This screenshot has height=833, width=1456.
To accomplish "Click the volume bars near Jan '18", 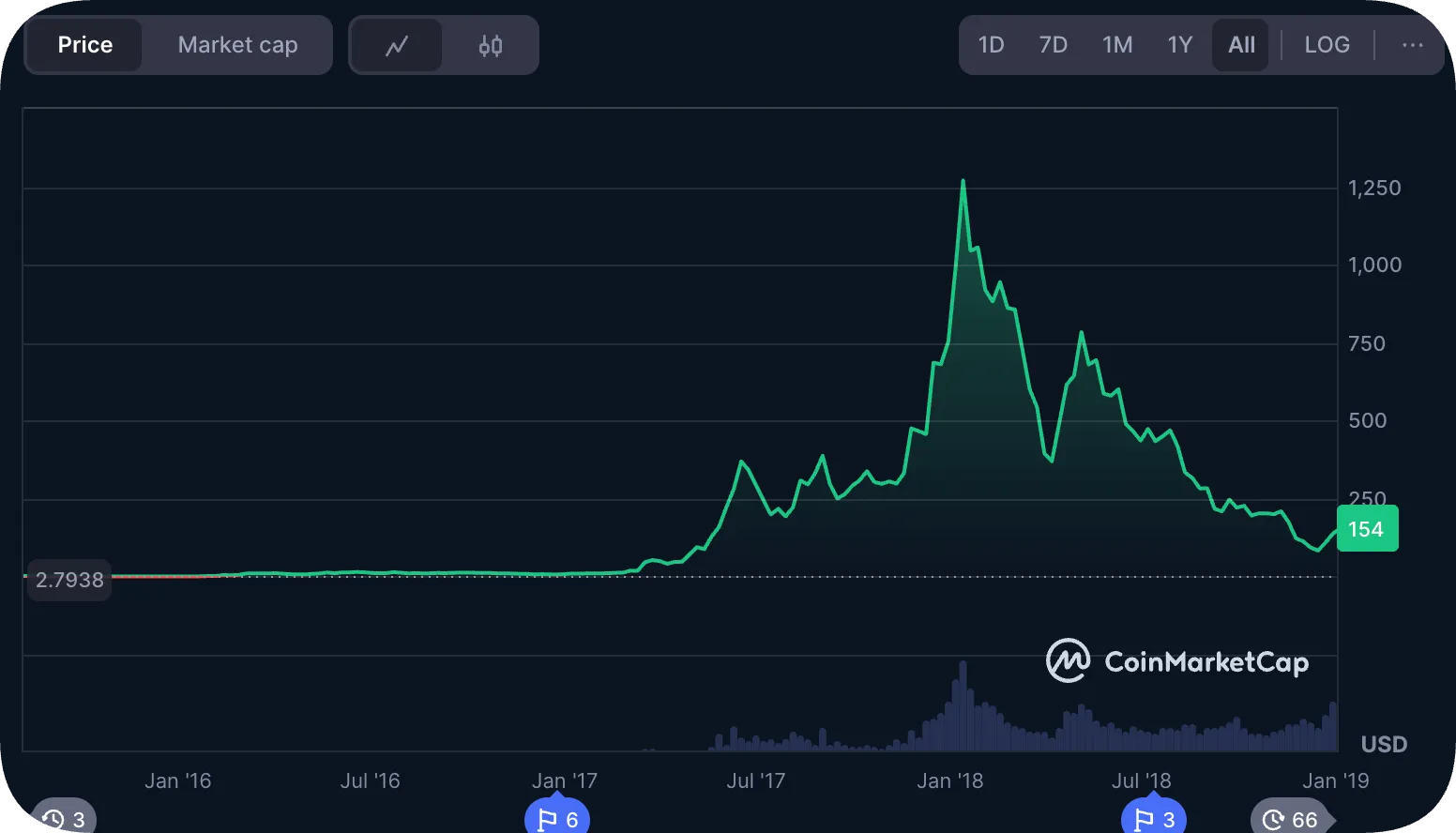I will point(962,713).
